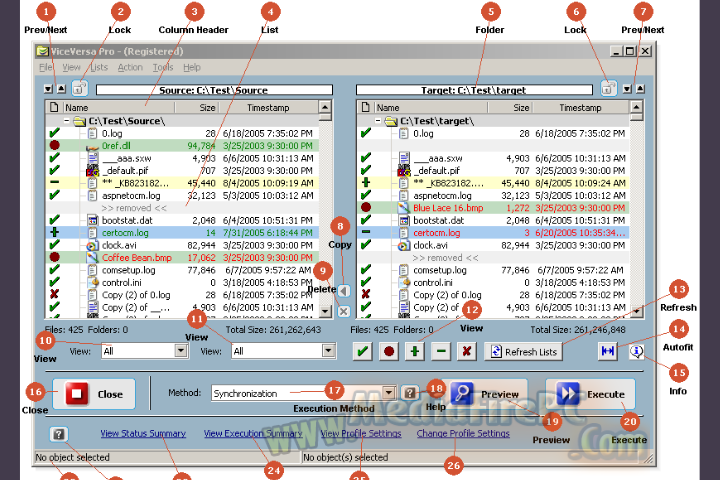The width and height of the screenshot is (720, 480).
Task: Collapse the C:\Test\target tree folder
Action: tap(378, 121)
